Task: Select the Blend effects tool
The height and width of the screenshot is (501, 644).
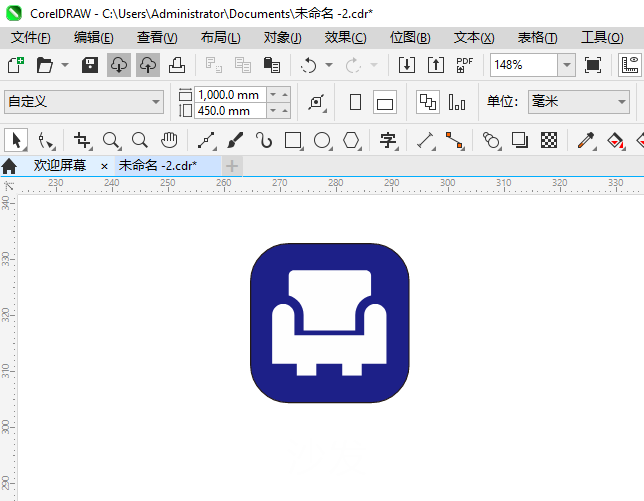Action: pos(491,140)
